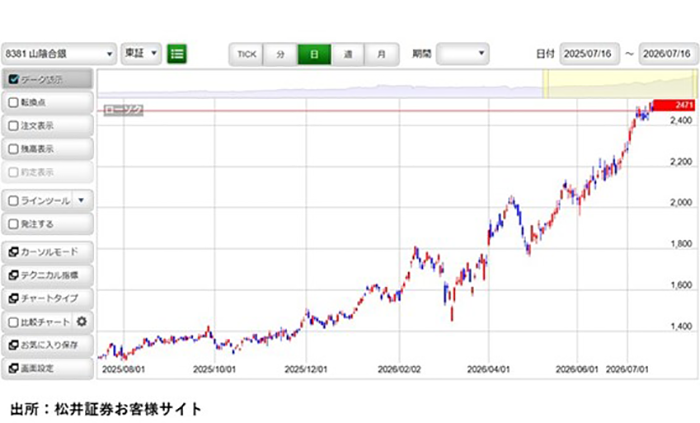The height and width of the screenshot is (423, 700).
Task: Open the cursor mode popup icon
Action: click(x=13, y=252)
